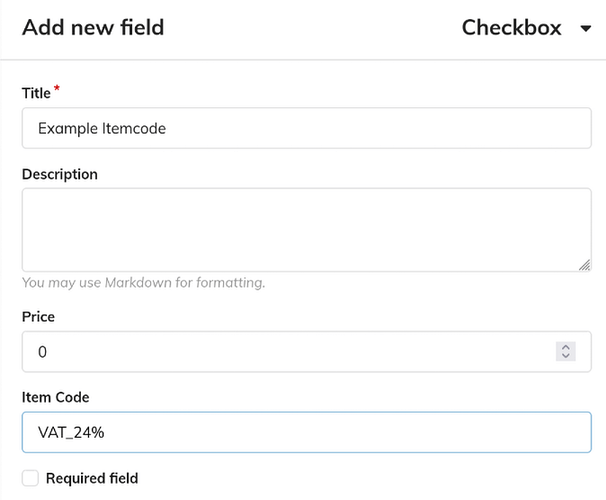Grab the Description textarea resize handle
The height and width of the screenshot is (500, 606).
coord(584,264)
